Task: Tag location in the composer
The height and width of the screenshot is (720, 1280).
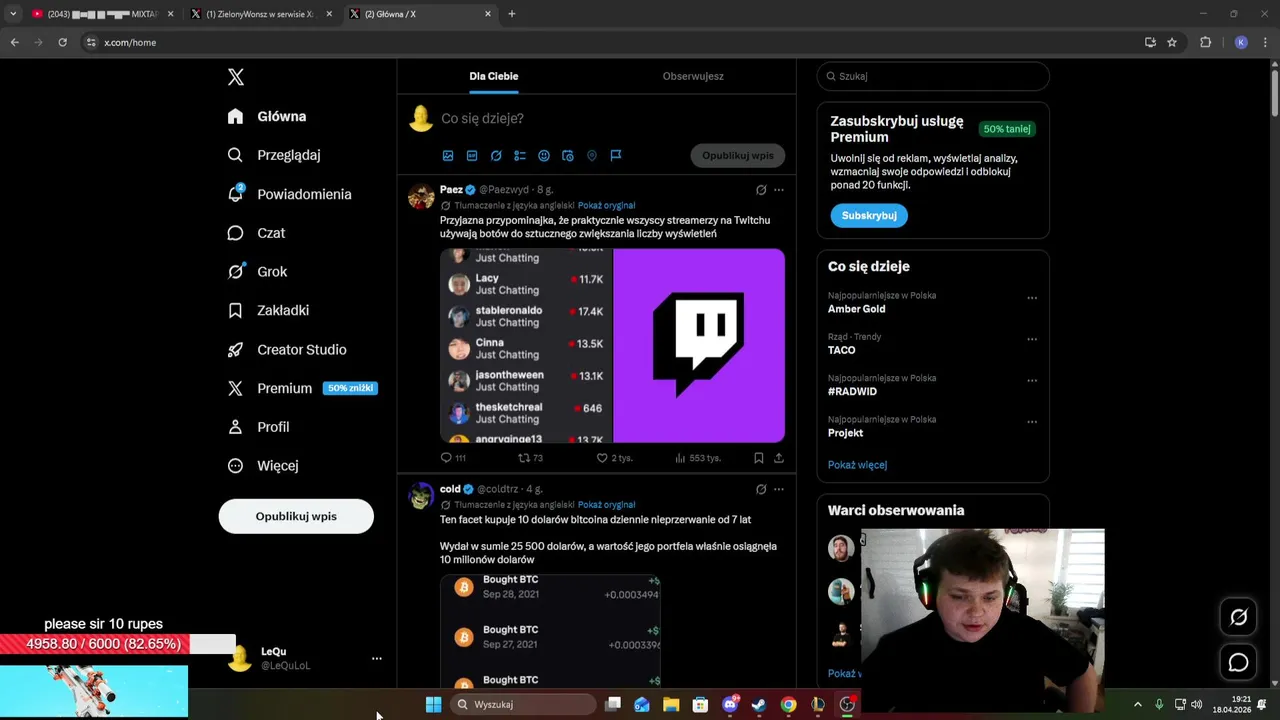Action: 592,156
